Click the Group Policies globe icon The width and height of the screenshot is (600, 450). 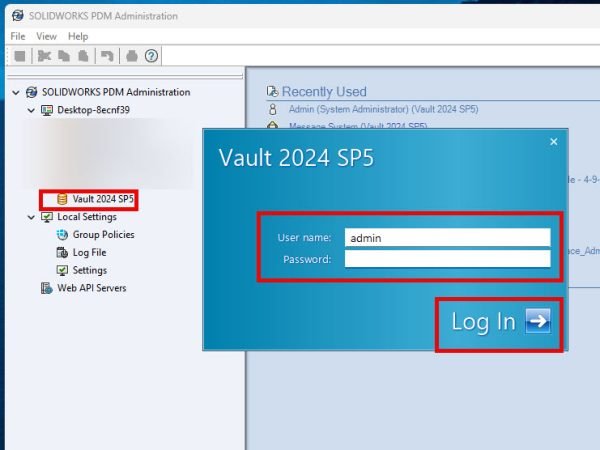62,235
